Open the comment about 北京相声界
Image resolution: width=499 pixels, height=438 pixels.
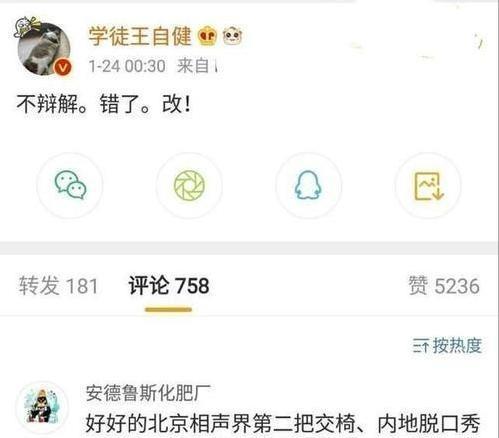point(283,424)
